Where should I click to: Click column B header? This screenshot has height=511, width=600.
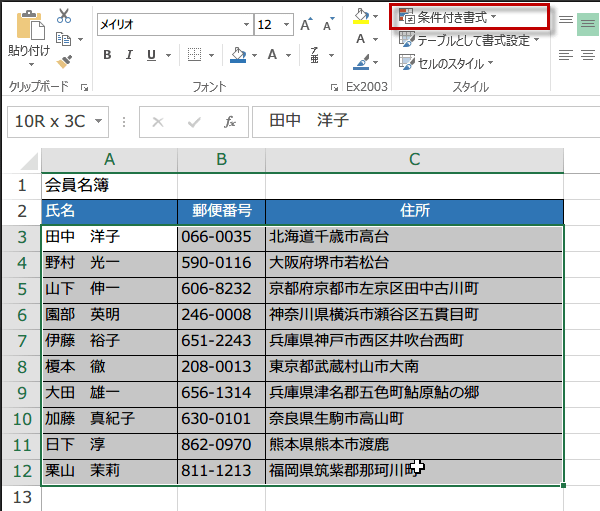221,160
